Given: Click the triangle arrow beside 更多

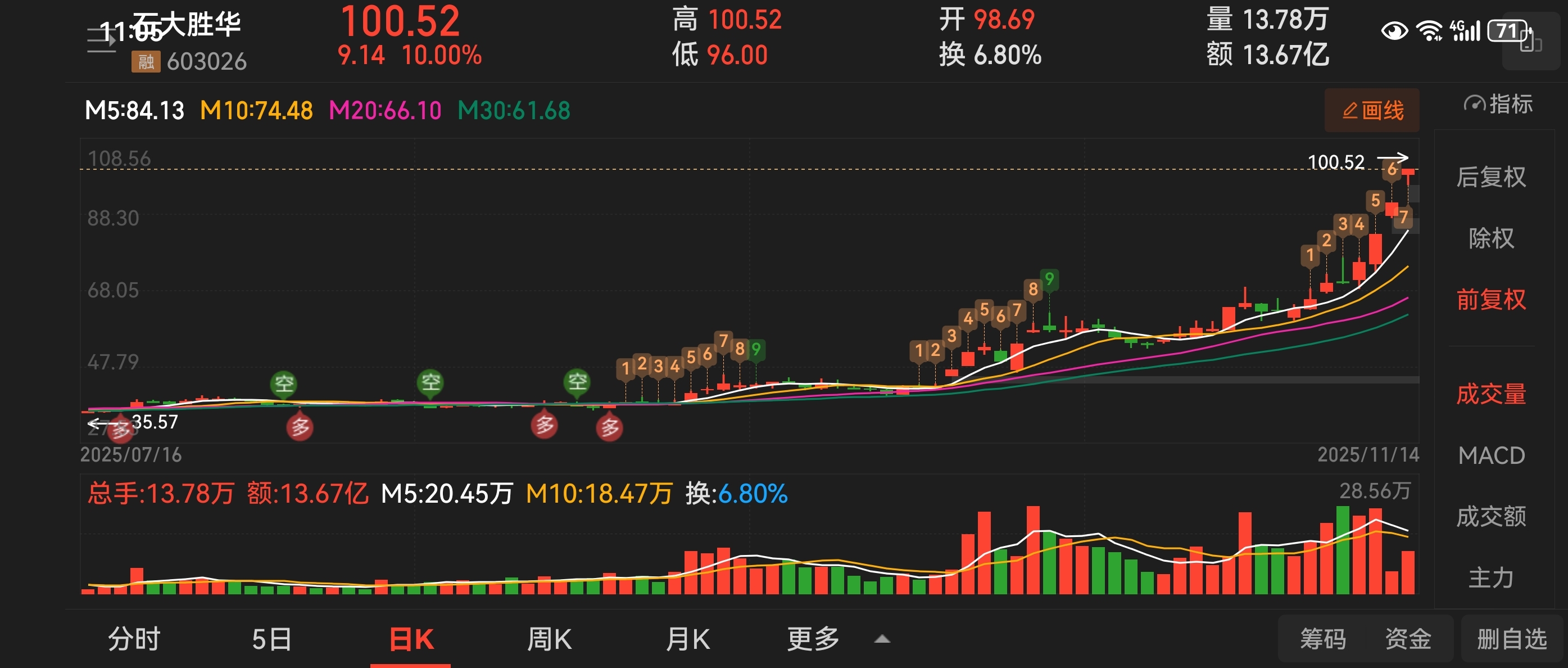Looking at the screenshot, I should [x=882, y=639].
